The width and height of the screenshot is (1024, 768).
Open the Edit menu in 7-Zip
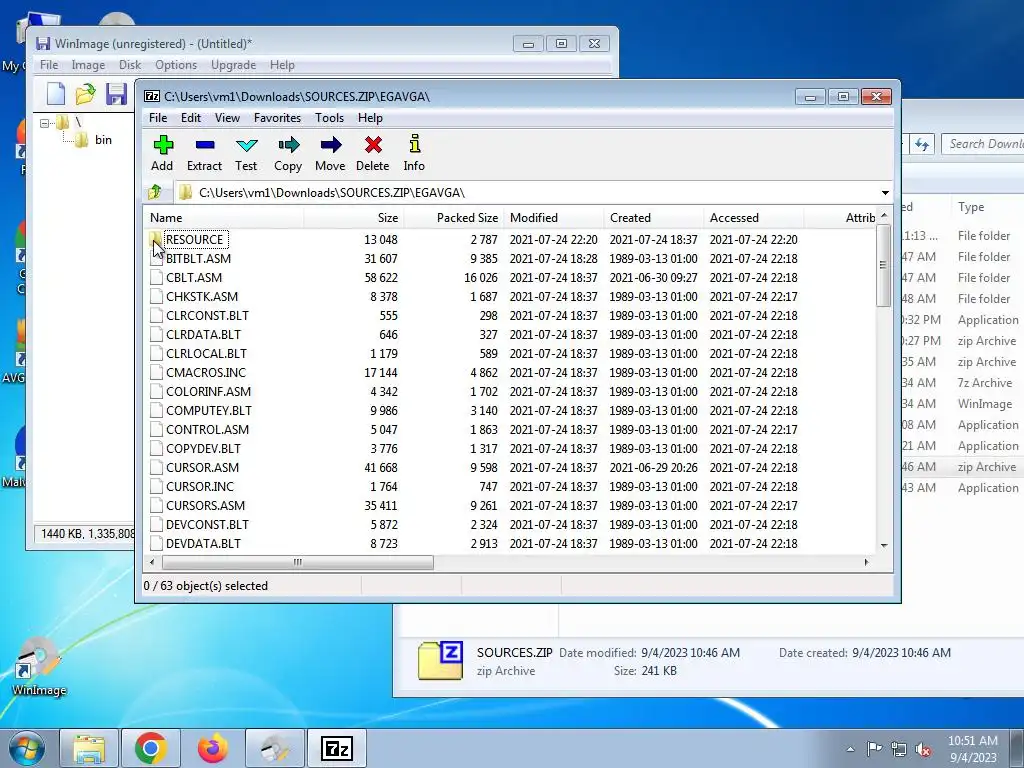click(x=191, y=118)
